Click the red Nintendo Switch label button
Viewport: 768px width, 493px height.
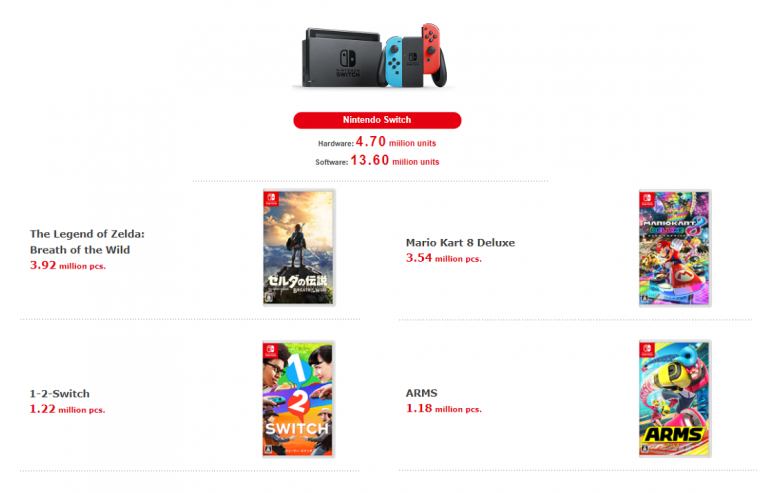(x=377, y=120)
